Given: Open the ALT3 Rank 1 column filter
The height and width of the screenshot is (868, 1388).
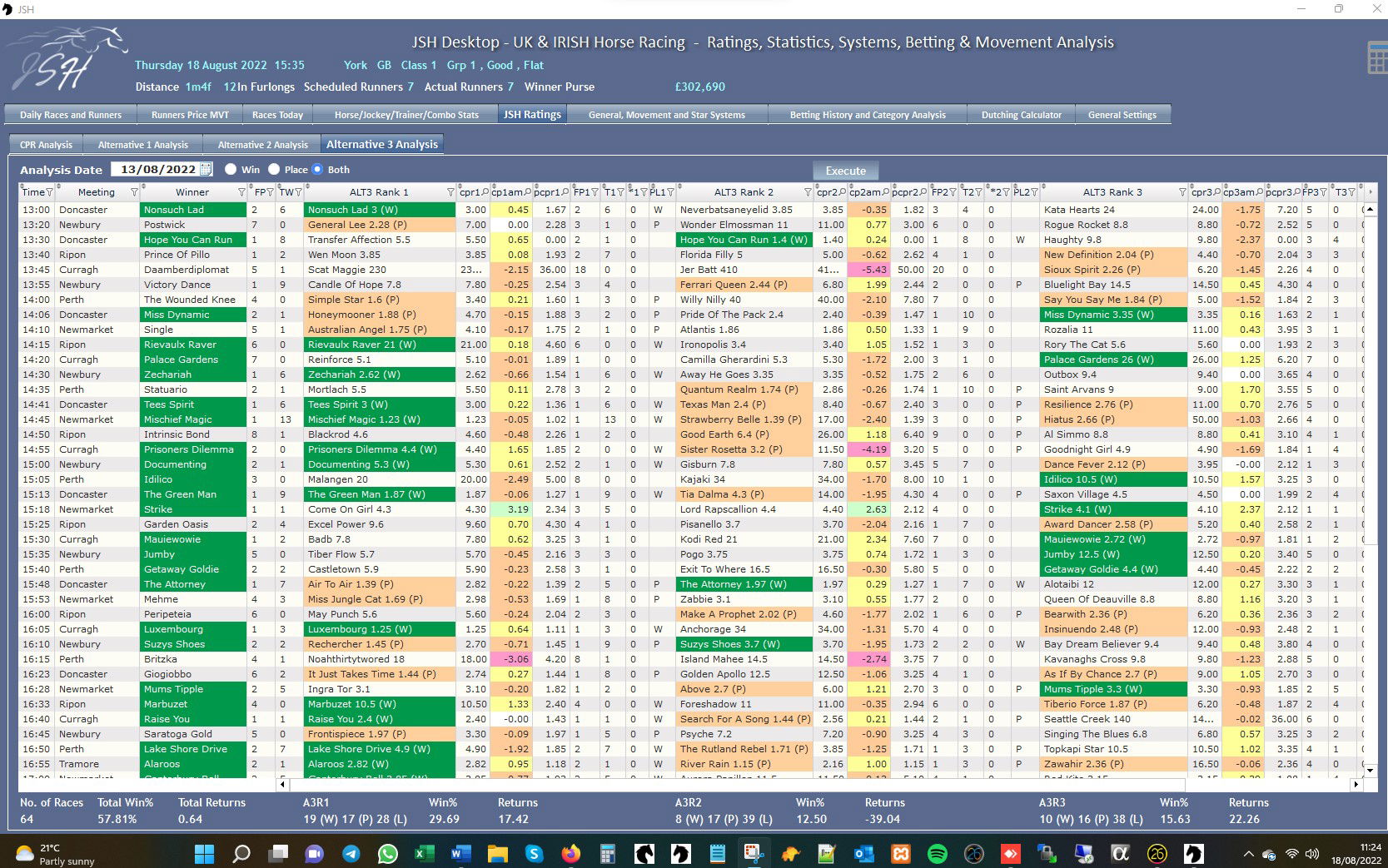Looking at the screenshot, I should point(450,192).
